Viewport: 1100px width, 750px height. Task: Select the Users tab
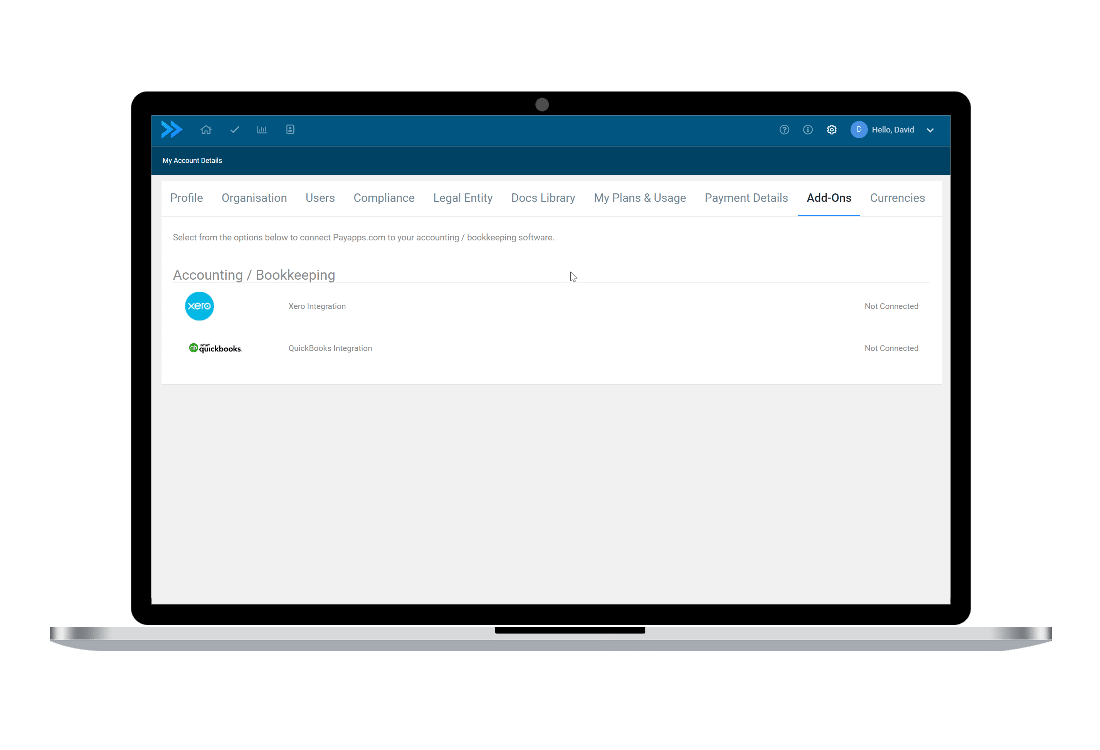[320, 198]
